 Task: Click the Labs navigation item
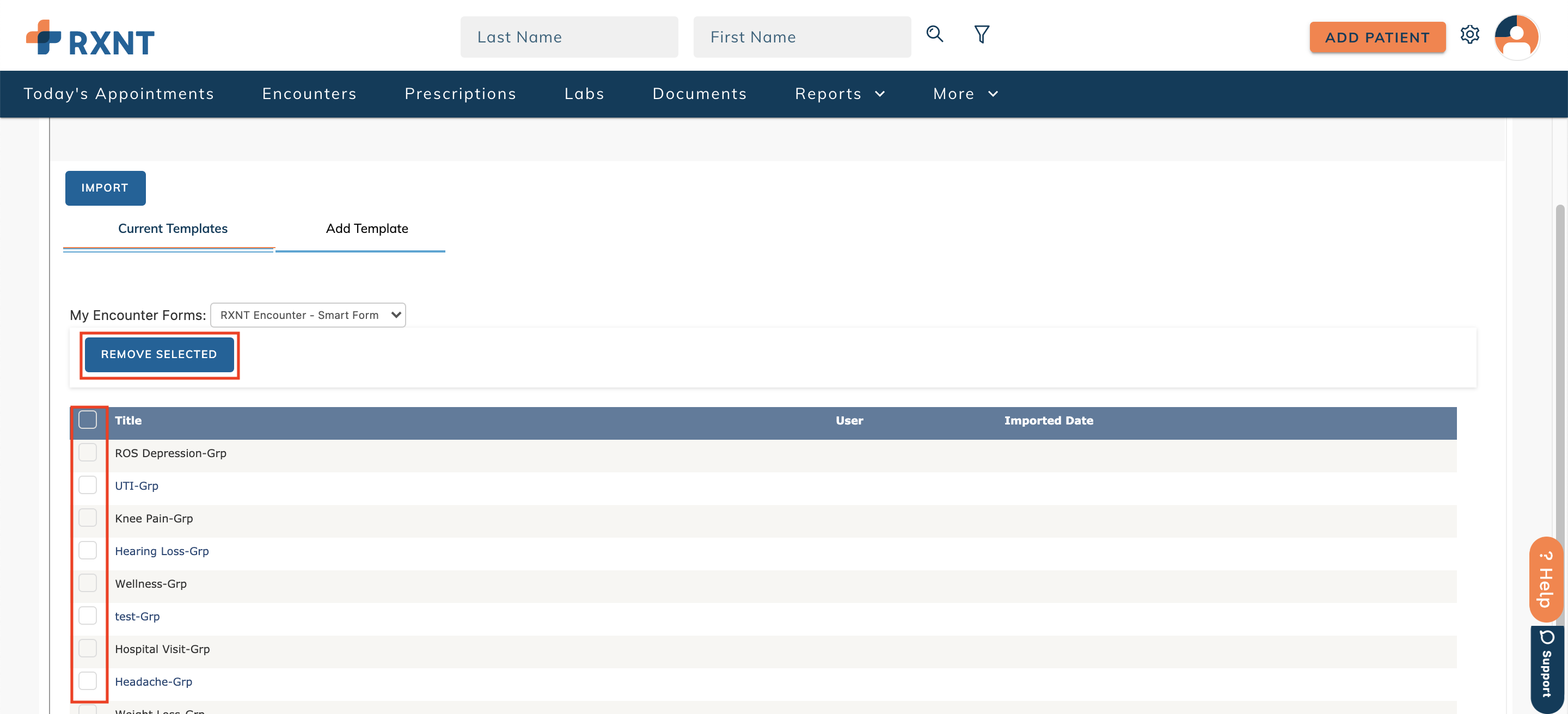(x=584, y=94)
